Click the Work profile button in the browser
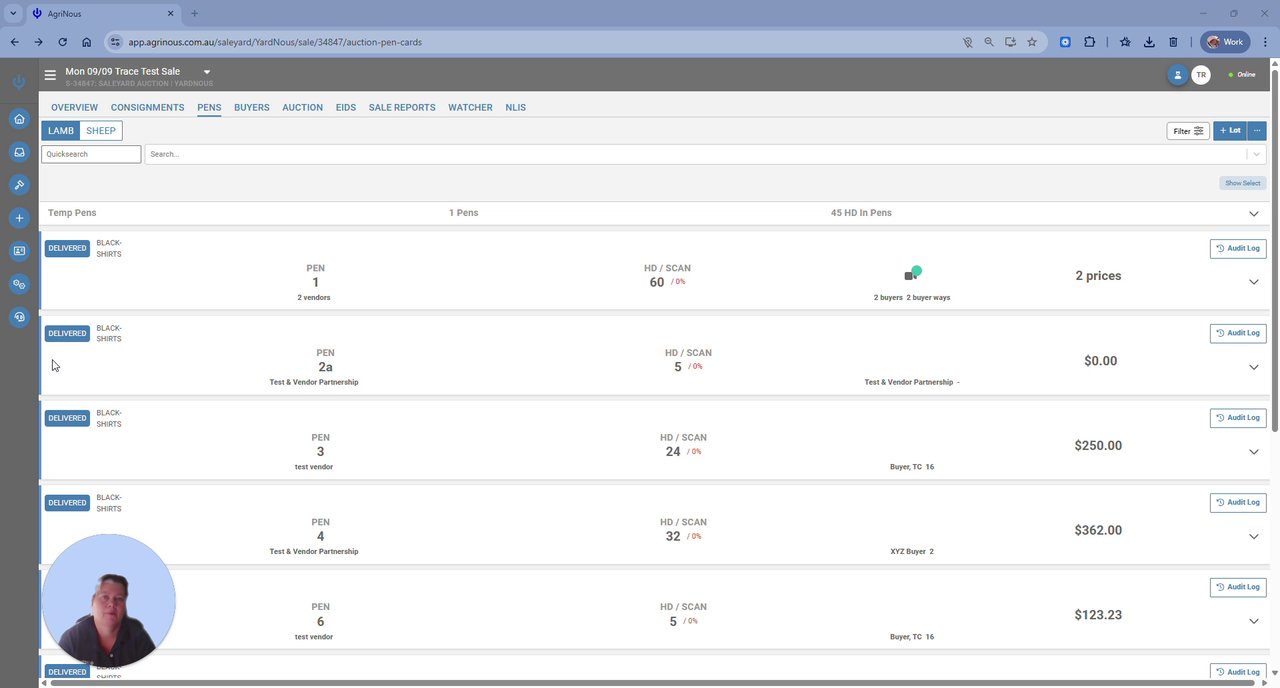This screenshot has width=1280, height=688. point(1225,42)
